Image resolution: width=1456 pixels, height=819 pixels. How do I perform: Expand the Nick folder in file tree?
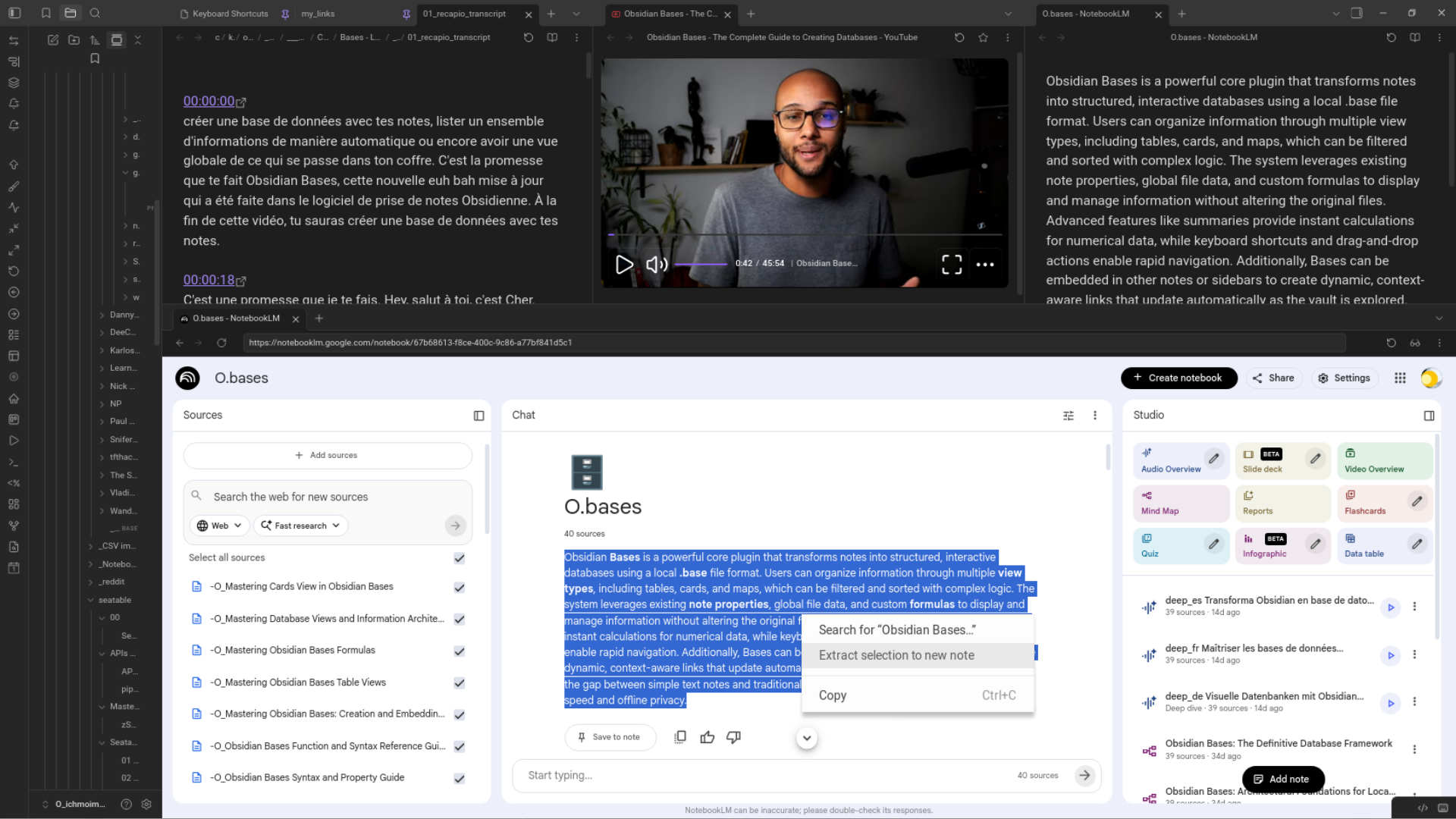pos(102,386)
